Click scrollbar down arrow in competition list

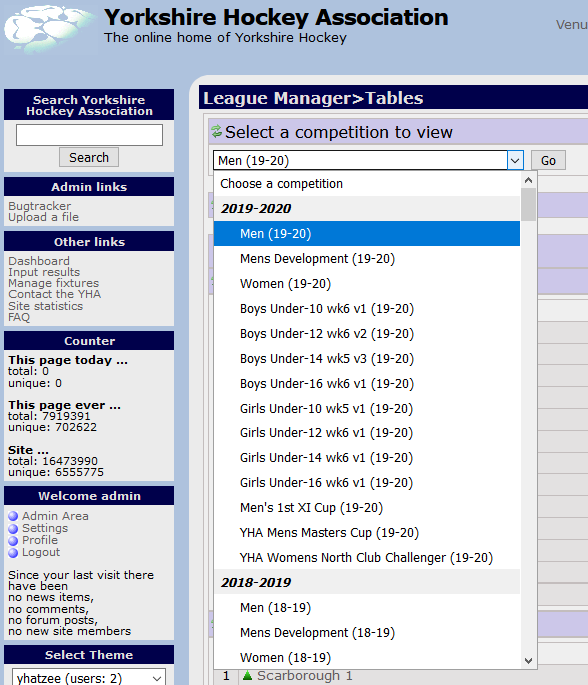click(x=528, y=661)
